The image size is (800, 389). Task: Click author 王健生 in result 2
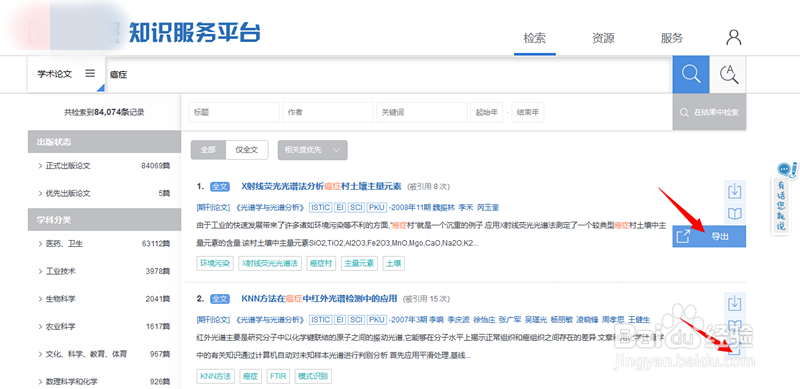pos(639,320)
